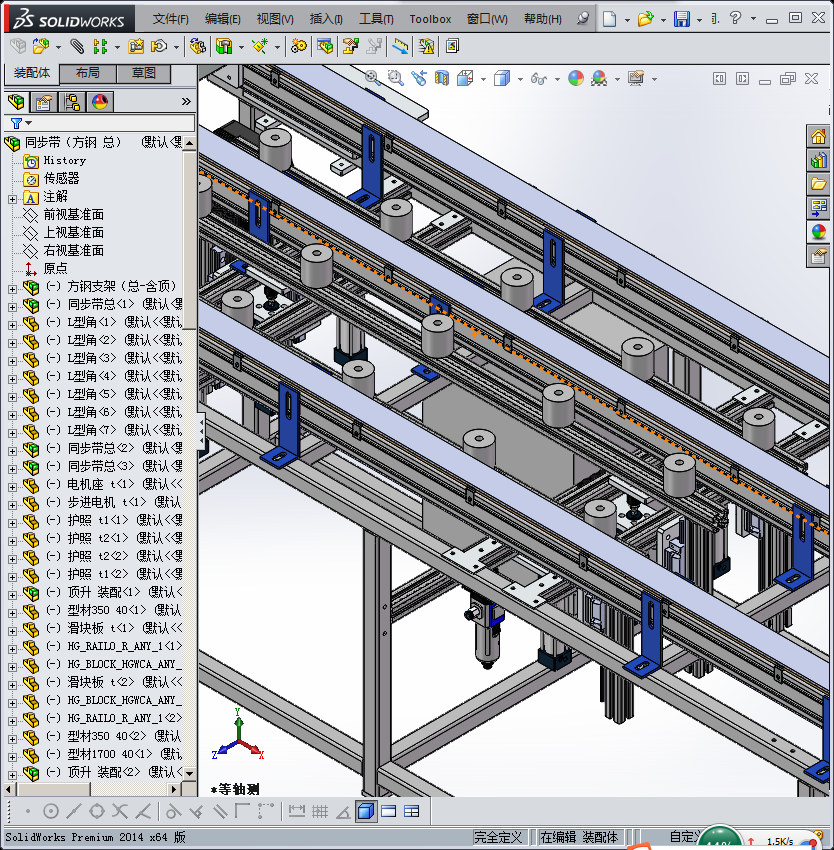
Task: Open the Design Library task pane tab
Action: point(818,160)
